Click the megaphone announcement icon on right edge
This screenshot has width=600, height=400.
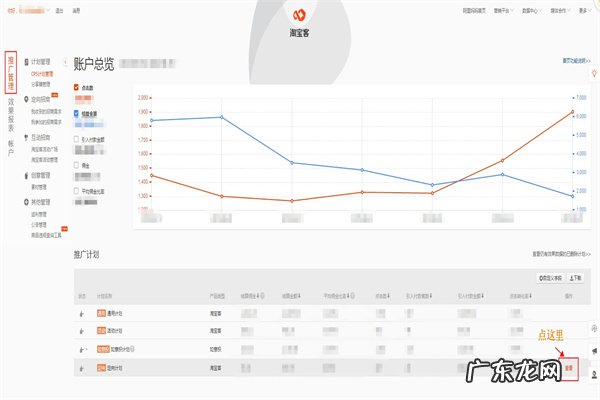(594, 351)
